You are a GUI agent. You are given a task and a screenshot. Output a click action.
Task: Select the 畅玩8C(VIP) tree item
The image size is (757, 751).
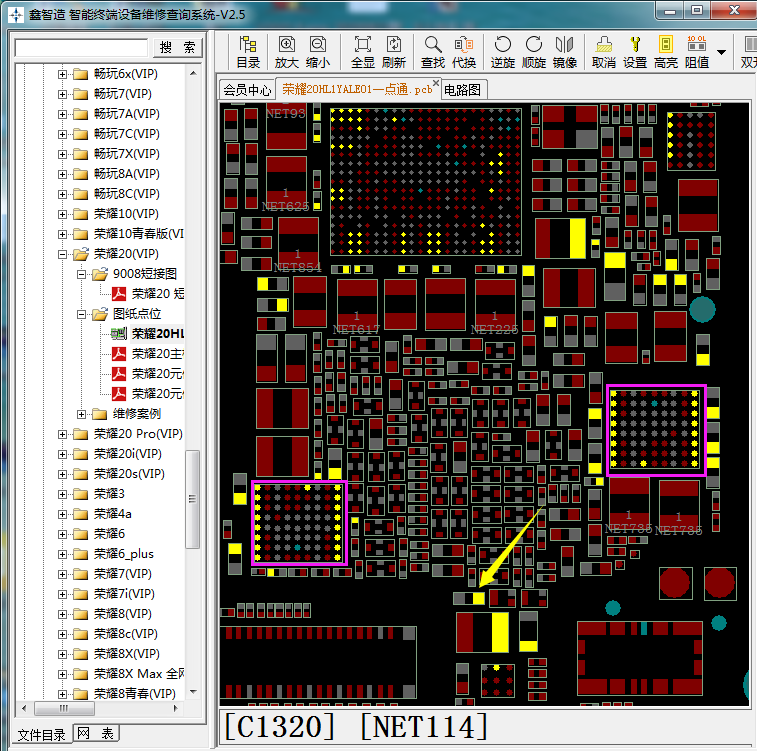126,194
